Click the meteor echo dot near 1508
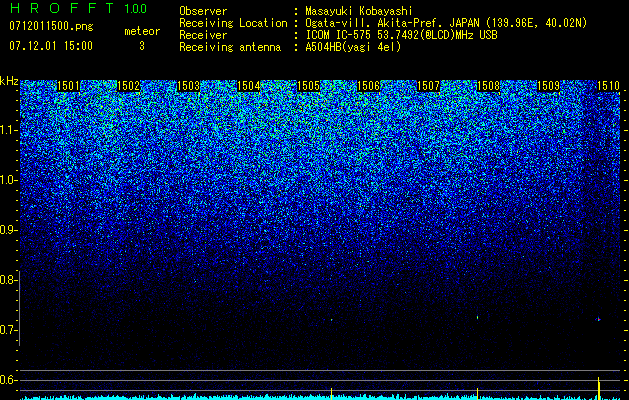The image size is (629, 400). click(x=477, y=317)
